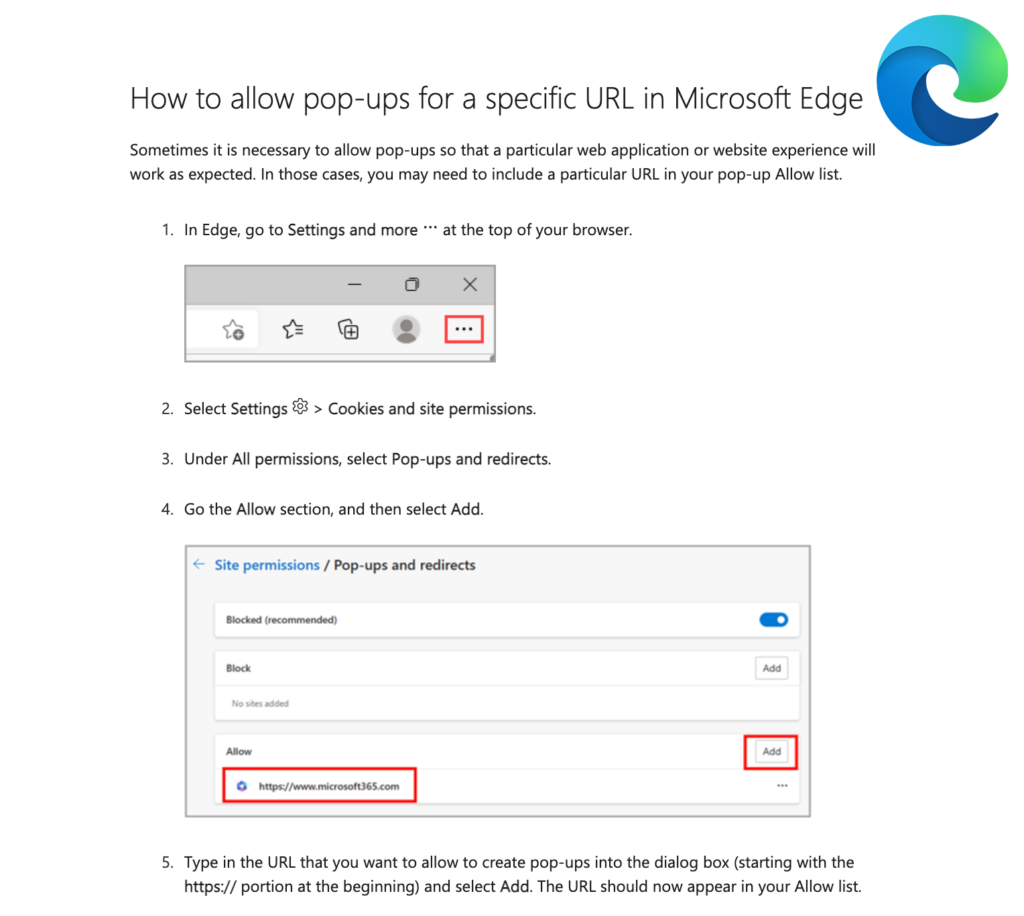
Task: Click Add button in the Allow section
Action: (x=771, y=751)
